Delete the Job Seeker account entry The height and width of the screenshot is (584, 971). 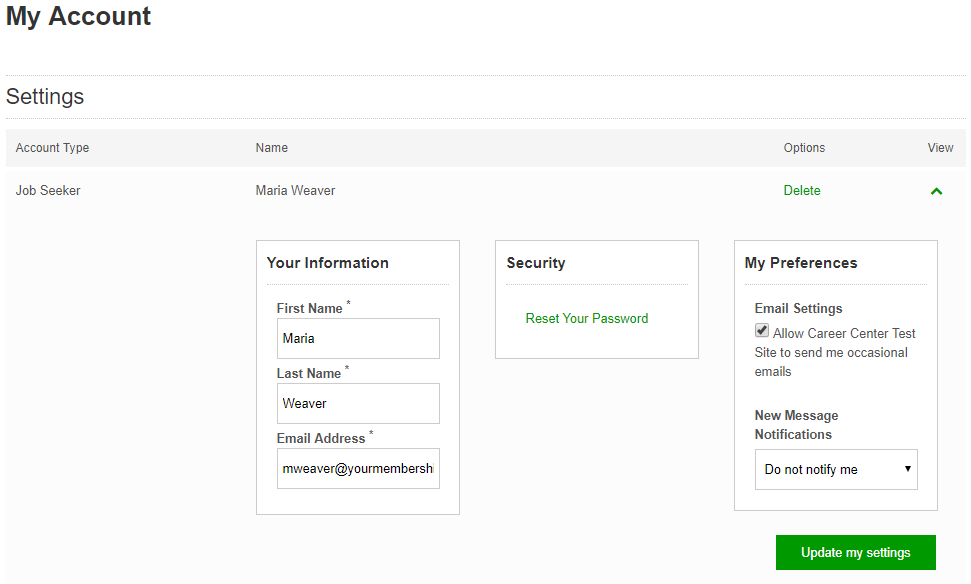coord(801,190)
